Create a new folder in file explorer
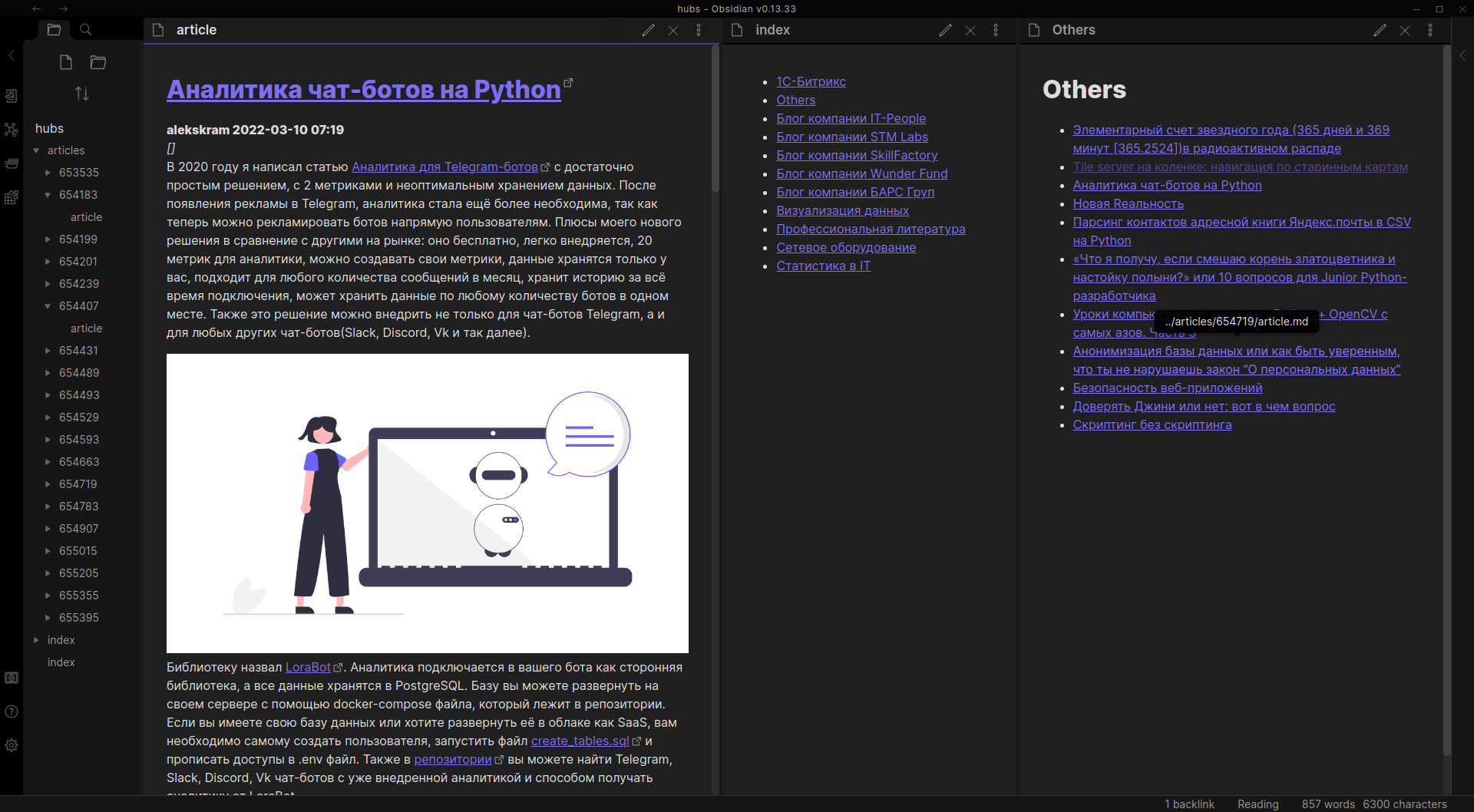This screenshot has height=812, width=1474. coord(98,63)
